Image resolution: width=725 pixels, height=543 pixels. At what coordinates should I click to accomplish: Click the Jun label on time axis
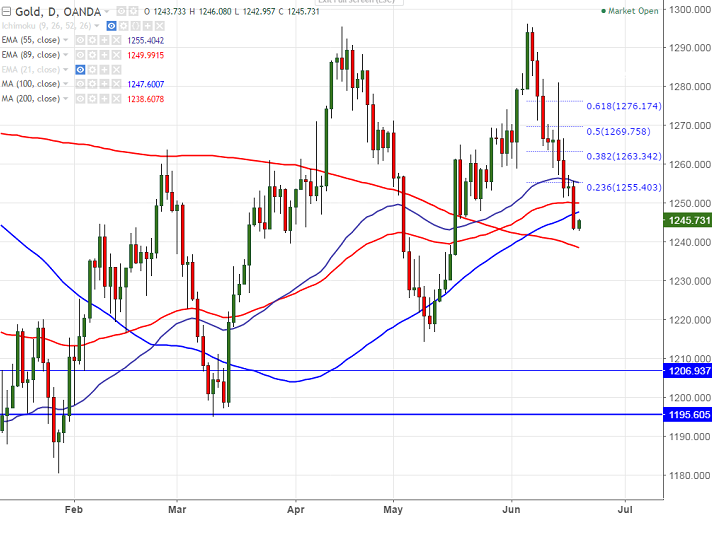pyautogui.click(x=511, y=510)
